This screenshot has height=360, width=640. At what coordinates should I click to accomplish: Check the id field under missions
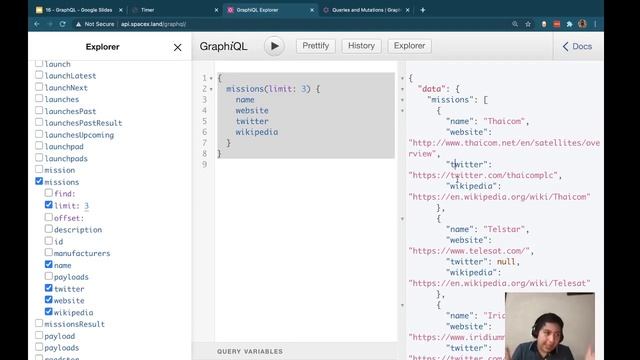(x=49, y=240)
